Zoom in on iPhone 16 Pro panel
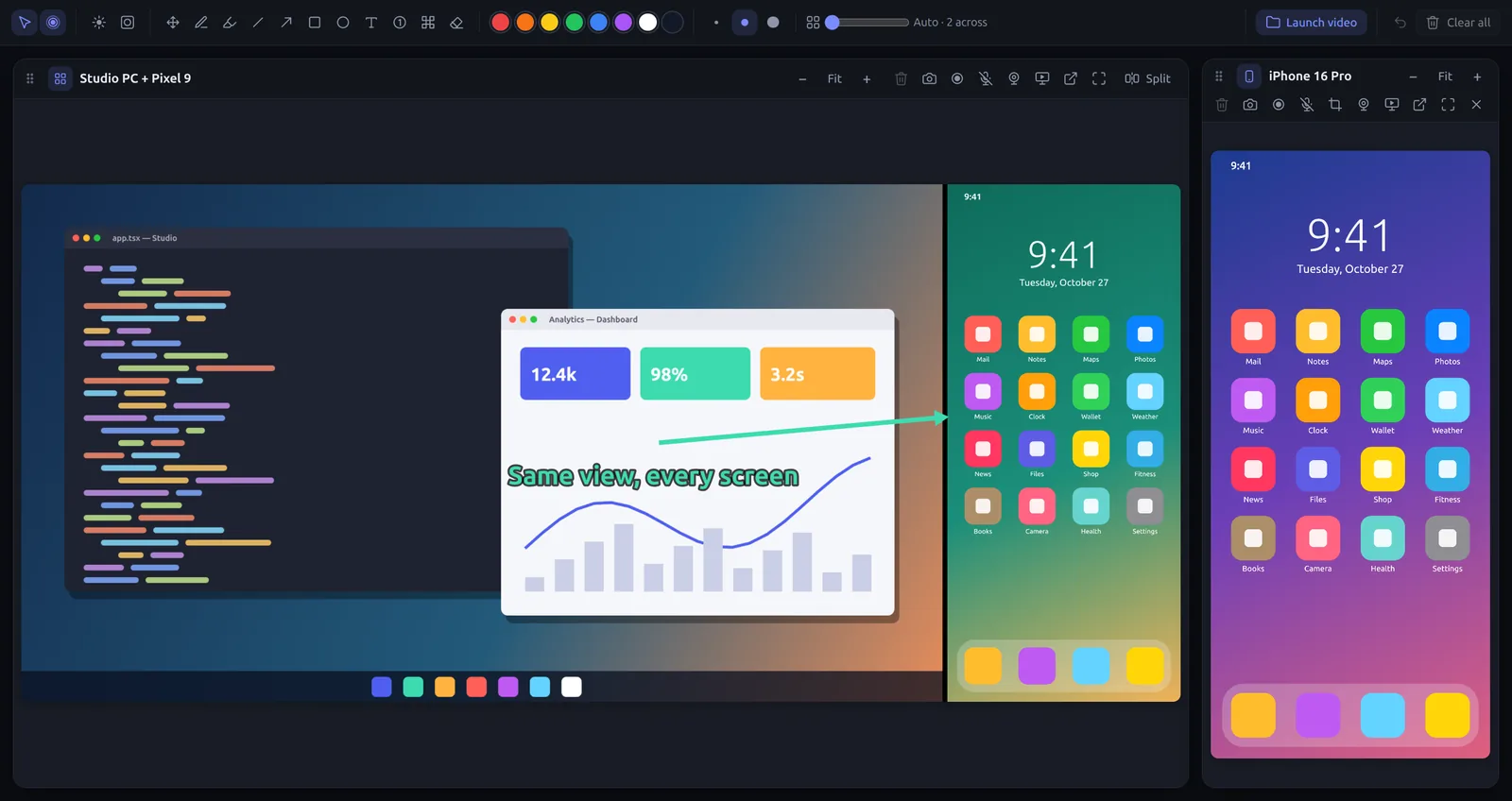Viewport: 1512px width, 801px height. [1477, 77]
